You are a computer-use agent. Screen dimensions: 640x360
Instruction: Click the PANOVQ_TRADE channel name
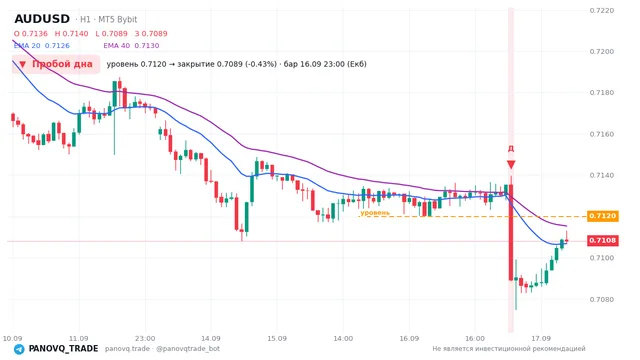(63, 349)
